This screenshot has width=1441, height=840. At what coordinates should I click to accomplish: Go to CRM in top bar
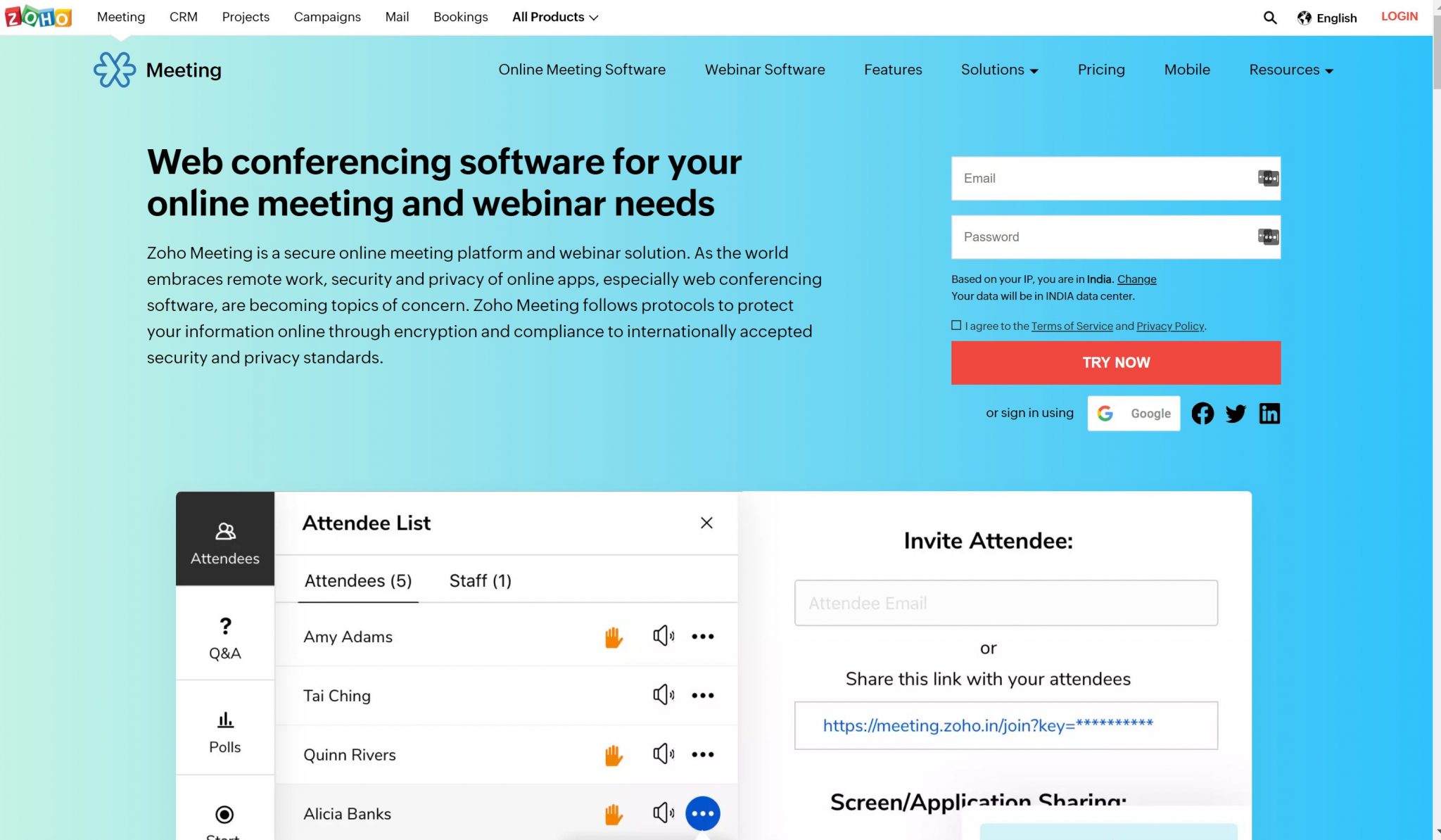184,17
